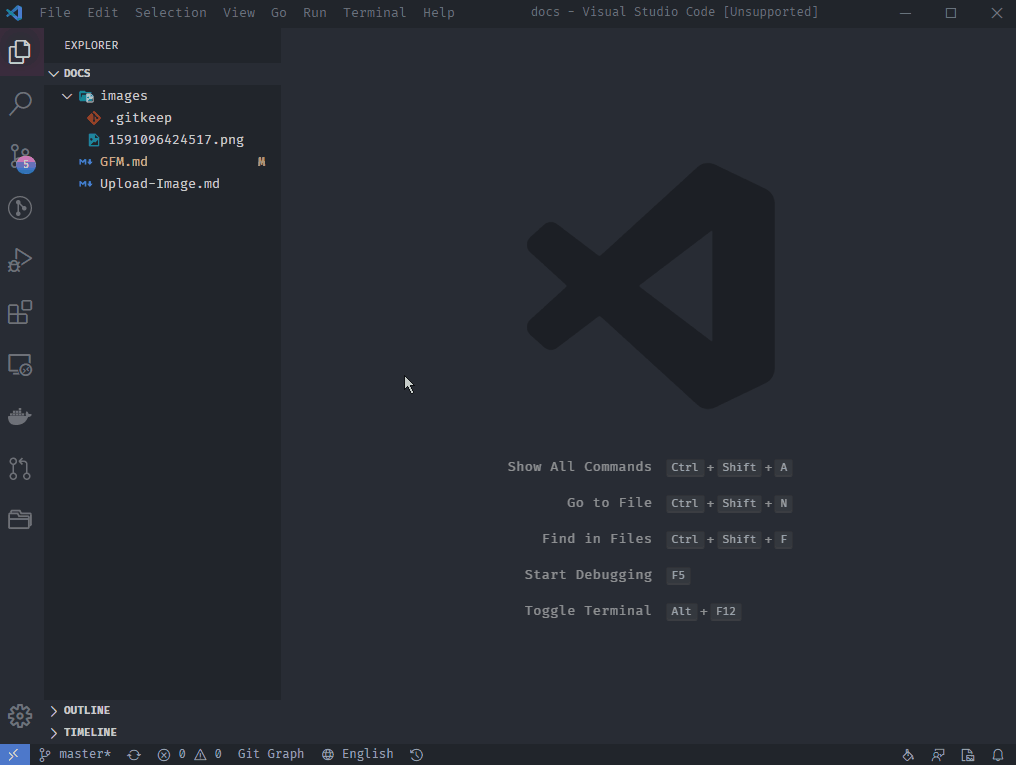Open the File menu
This screenshot has width=1016, height=765.
click(x=55, y=12)
